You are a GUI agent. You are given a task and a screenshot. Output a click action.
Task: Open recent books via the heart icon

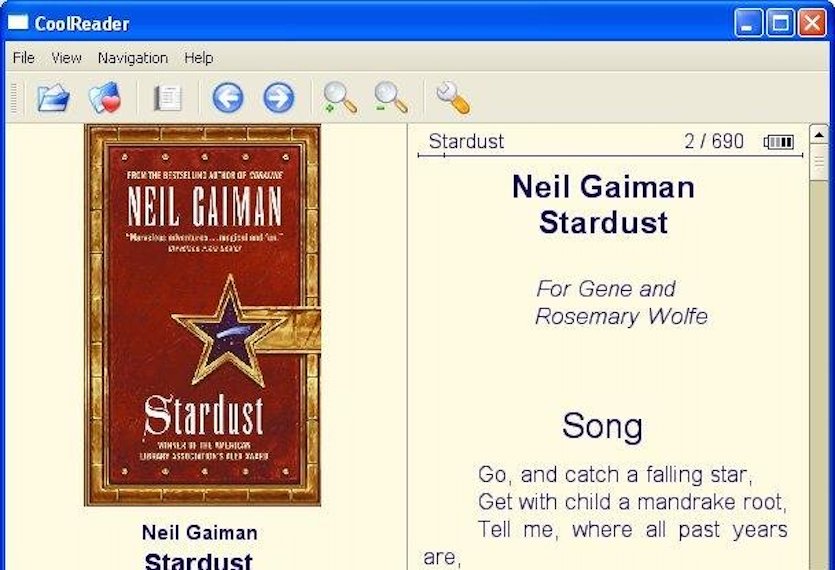(x=105, y=97)
